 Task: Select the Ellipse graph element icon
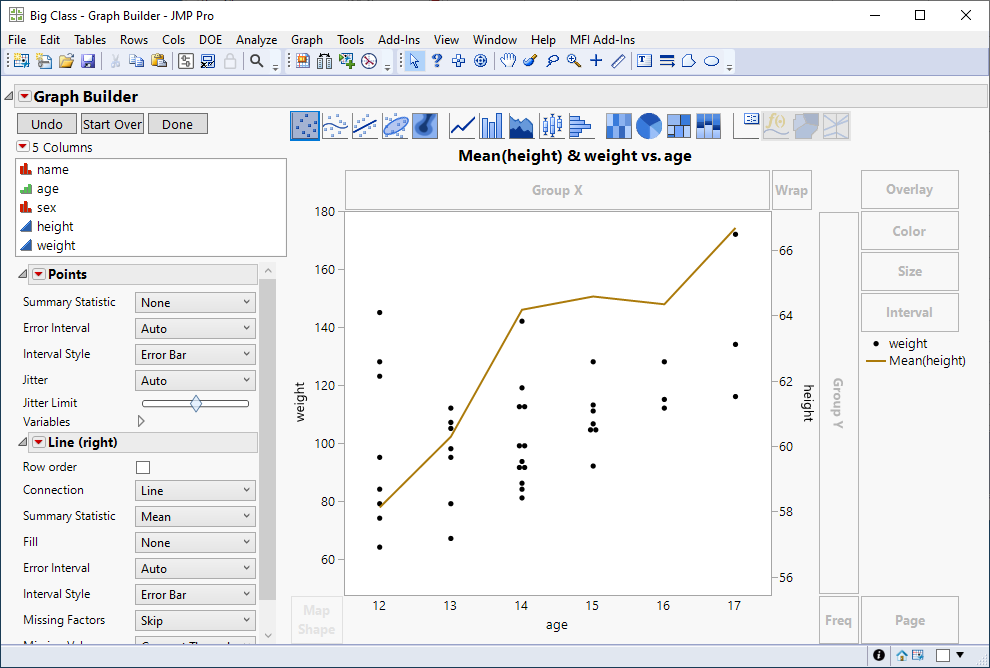click(x=395, y=126)
